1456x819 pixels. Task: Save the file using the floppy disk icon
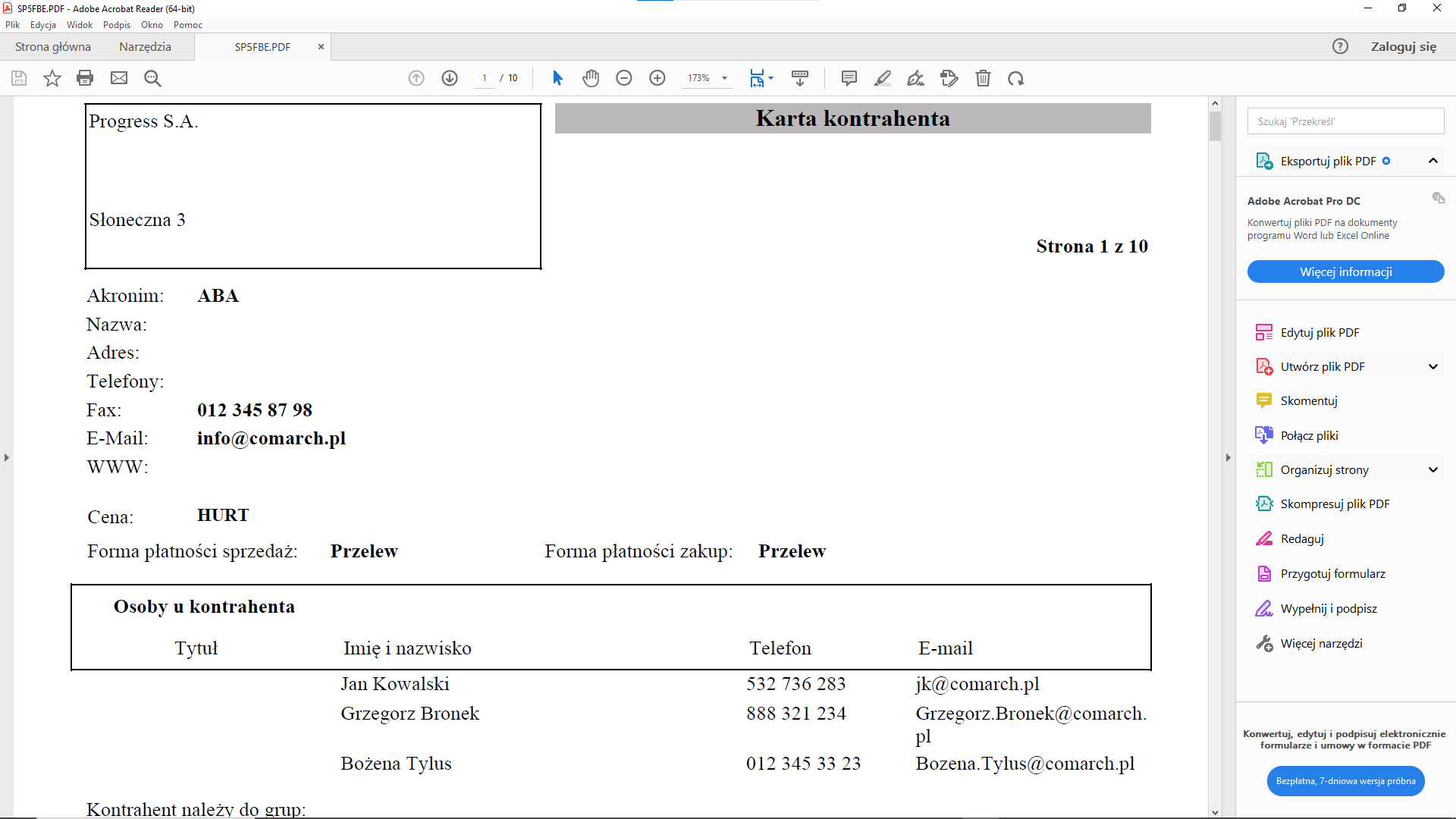[19, 78]
